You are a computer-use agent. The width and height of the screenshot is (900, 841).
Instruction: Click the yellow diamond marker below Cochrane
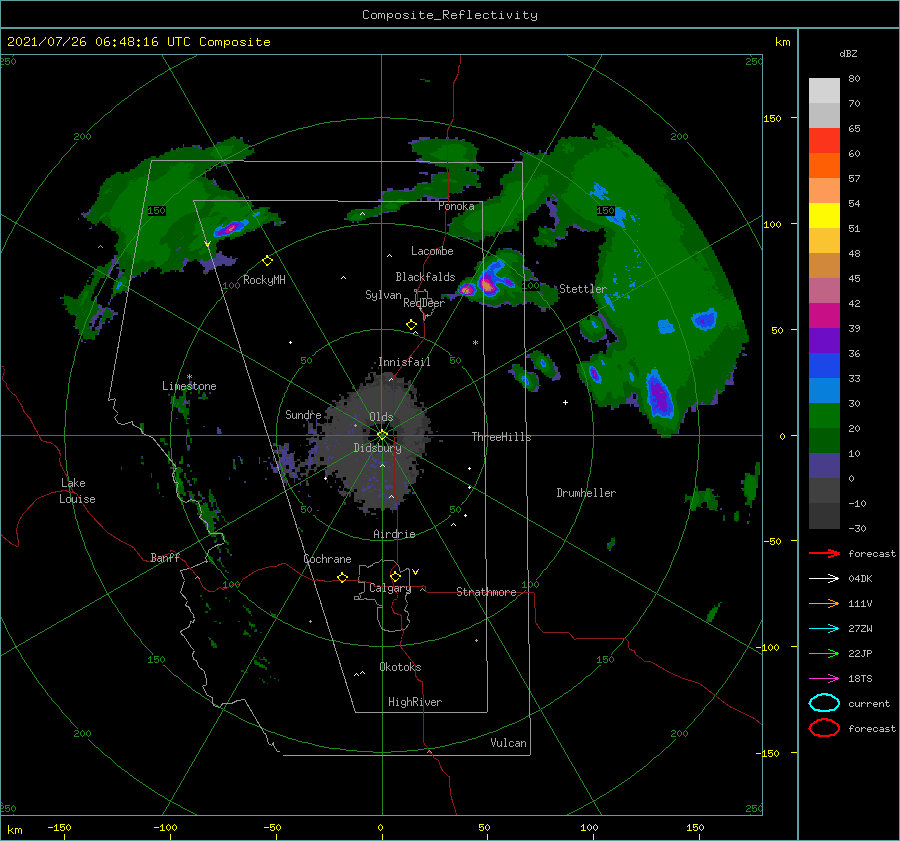point(343,577)
